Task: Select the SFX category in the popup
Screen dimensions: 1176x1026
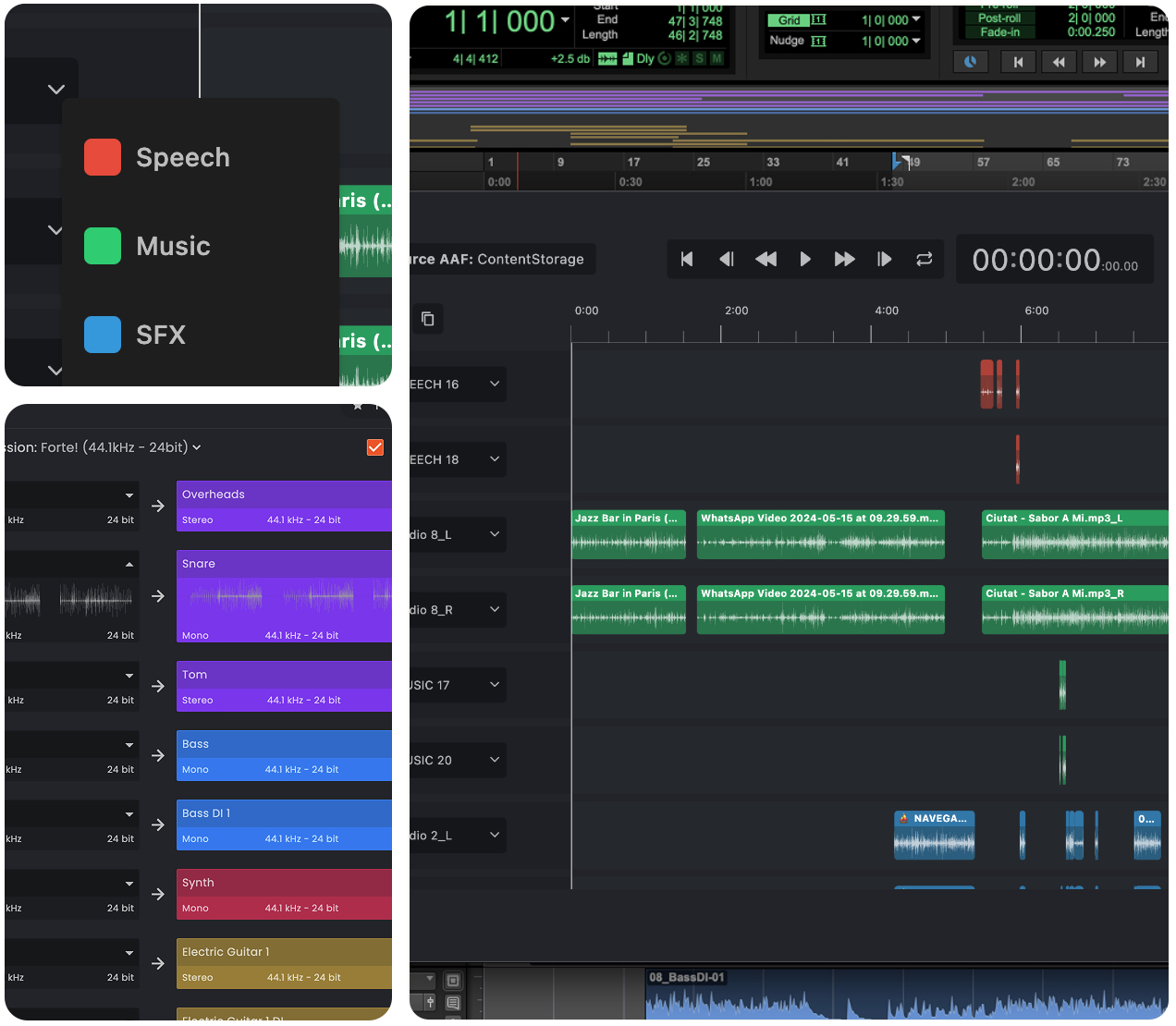Action: pyautogui.click(x=201, y=335)
